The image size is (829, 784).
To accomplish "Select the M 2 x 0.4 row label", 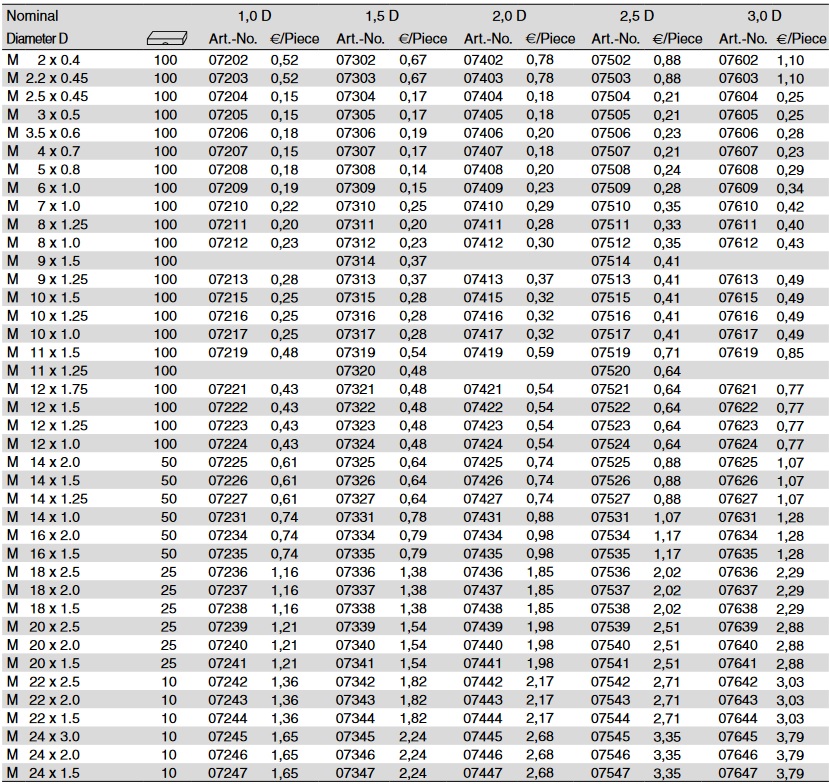I will click(x=47, y=60).
